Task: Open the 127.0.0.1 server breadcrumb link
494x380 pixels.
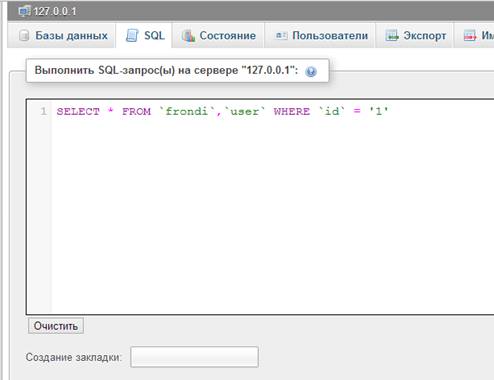Action: coord(55,11)
